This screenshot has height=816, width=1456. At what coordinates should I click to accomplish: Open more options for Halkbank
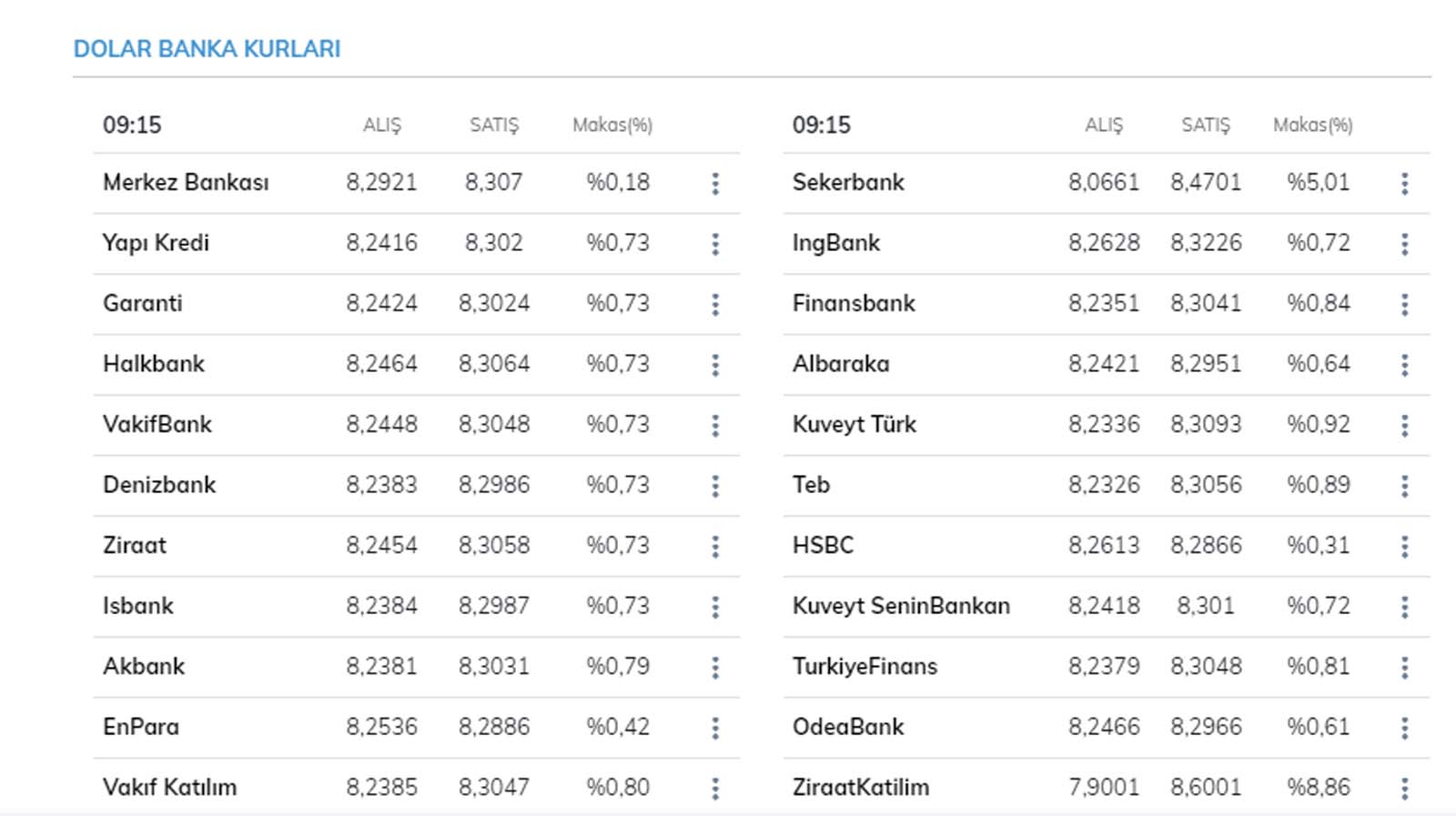[715, 365]
